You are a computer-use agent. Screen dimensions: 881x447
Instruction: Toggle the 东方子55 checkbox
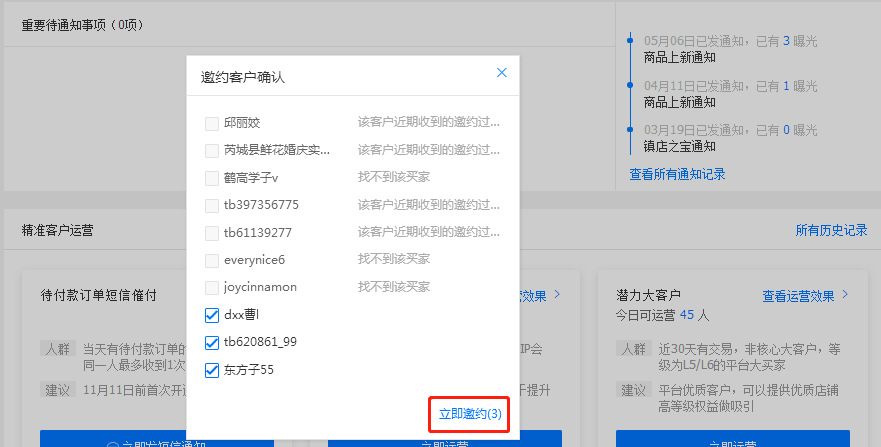click(212, 370)
